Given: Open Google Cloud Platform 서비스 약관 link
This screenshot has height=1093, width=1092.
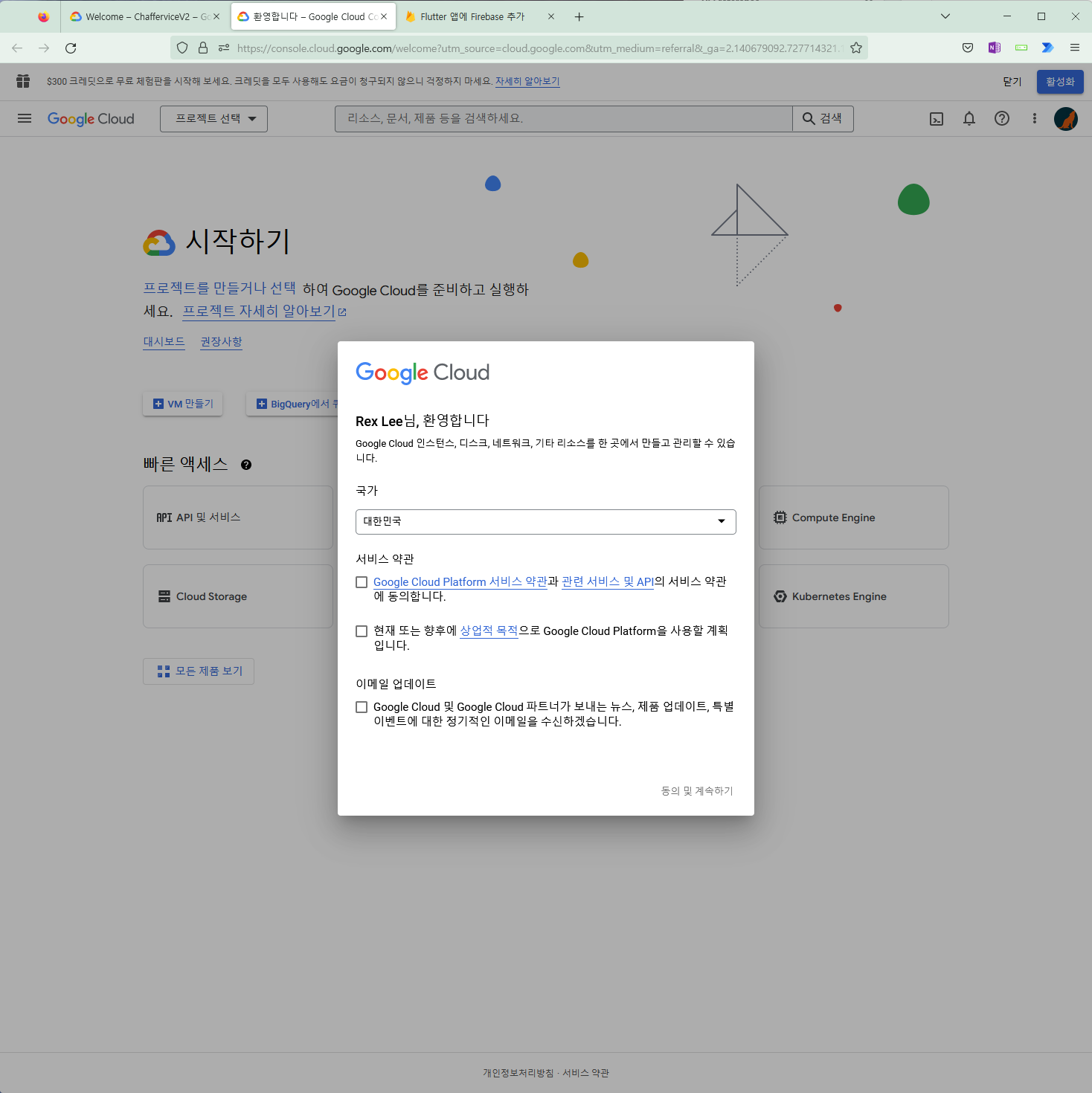Looking at the screenshot, I should 460,582.
